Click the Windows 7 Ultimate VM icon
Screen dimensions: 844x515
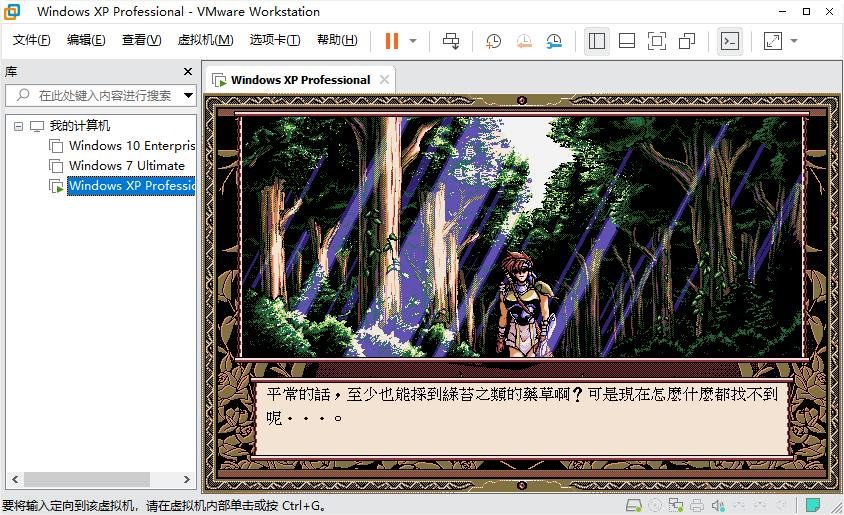(x=56, y=166)
